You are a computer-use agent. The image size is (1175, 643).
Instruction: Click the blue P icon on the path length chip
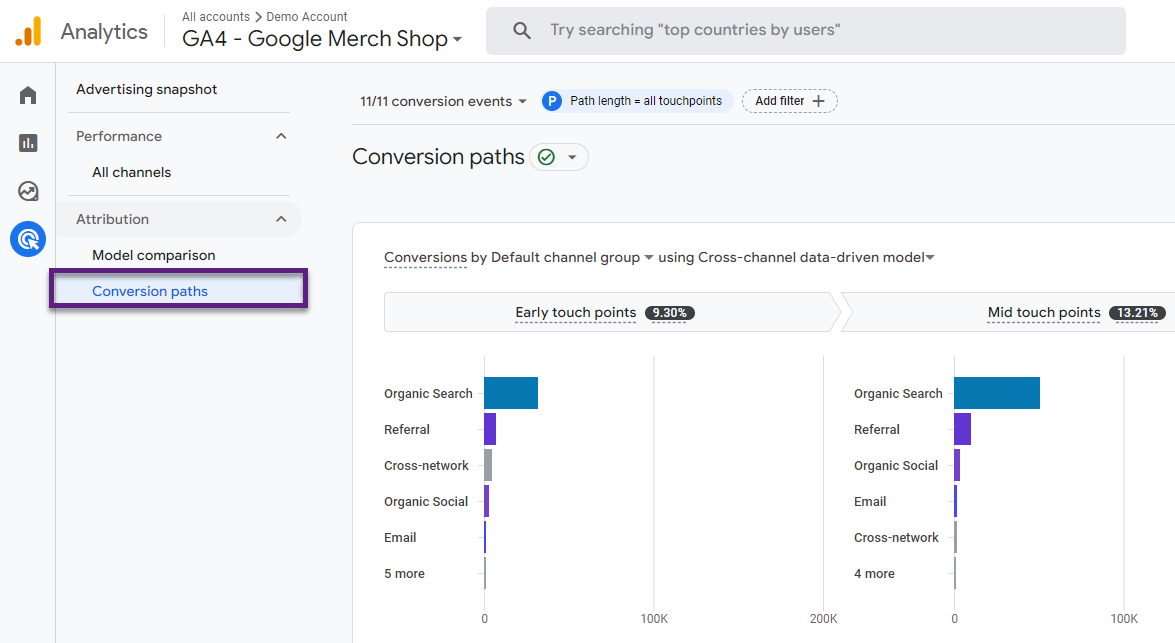[x=552, y=101]
